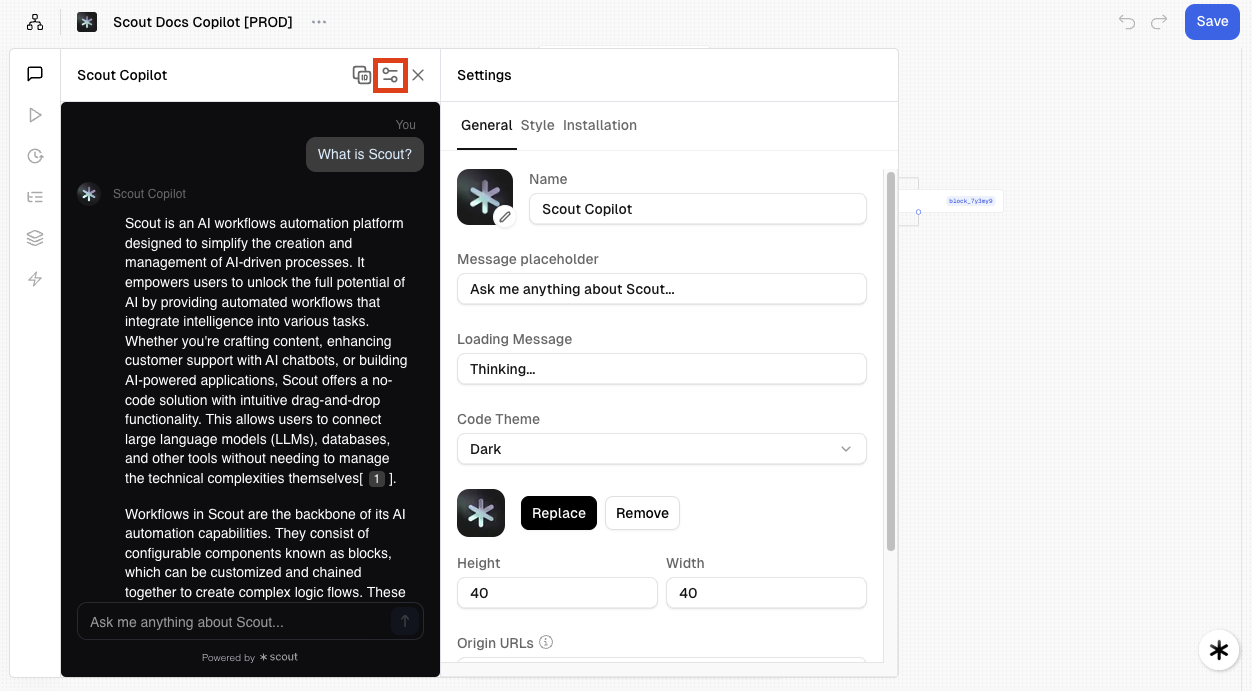The width and height of the screenshot is (1252, 691).
Task: Edit the Loading Message field showing Thinking...
Action: pyautogui.click(x=661, y=369)
